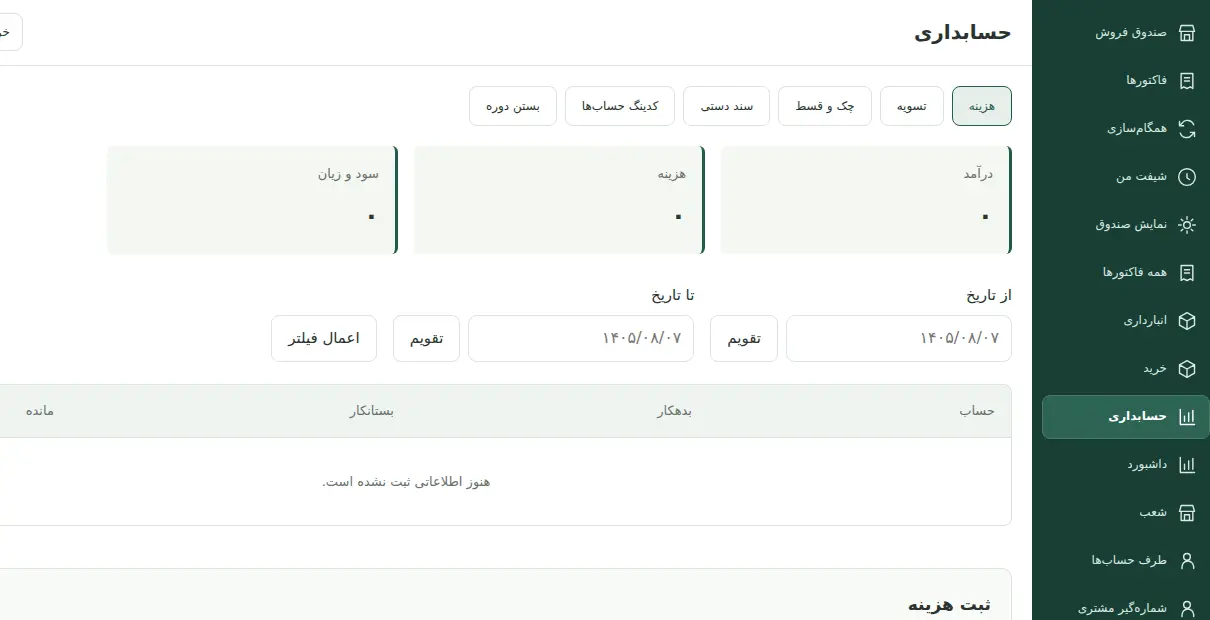Open خرید section
This screenshot has width=1210, height=620.
pyautogui.click(x=1125, y=369)
